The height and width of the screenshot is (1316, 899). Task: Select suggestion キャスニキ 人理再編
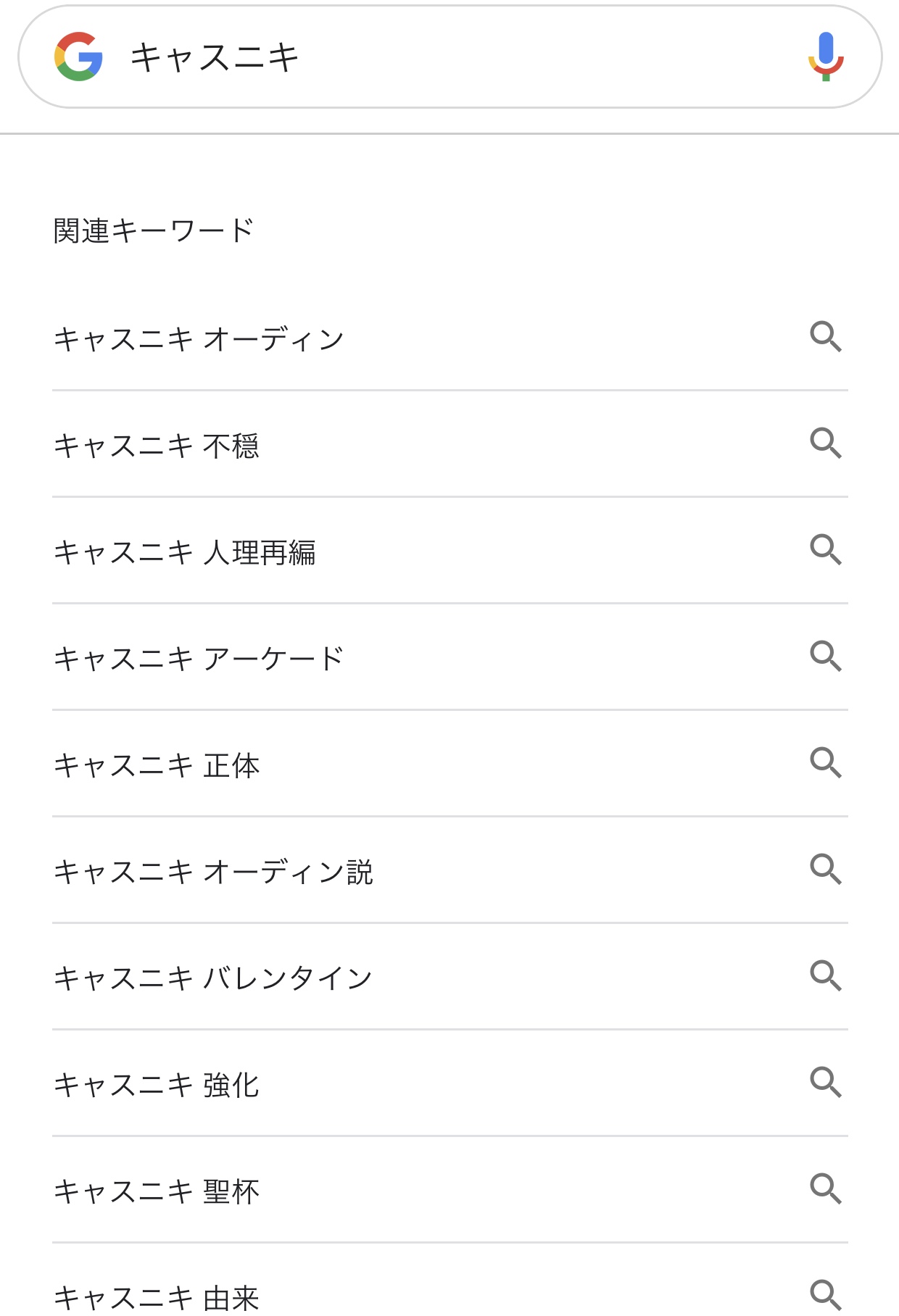(x=185, y=552)
